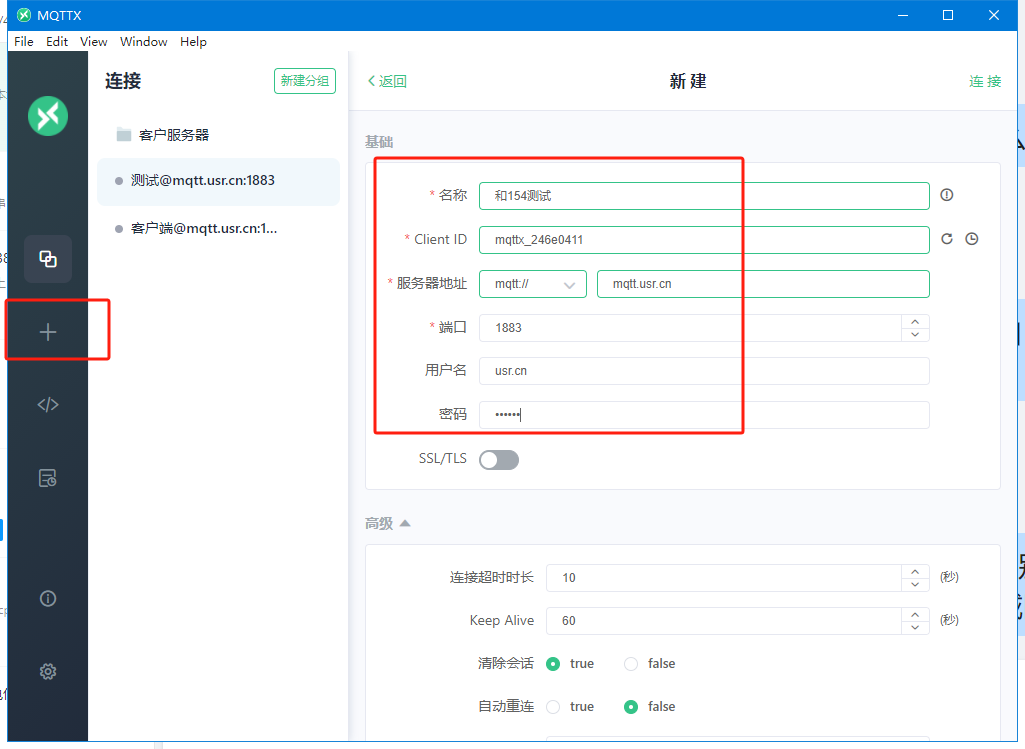Click the info icon beside name field
Viewport: 1025px width, 749px height.
click(x=947, y=195)
